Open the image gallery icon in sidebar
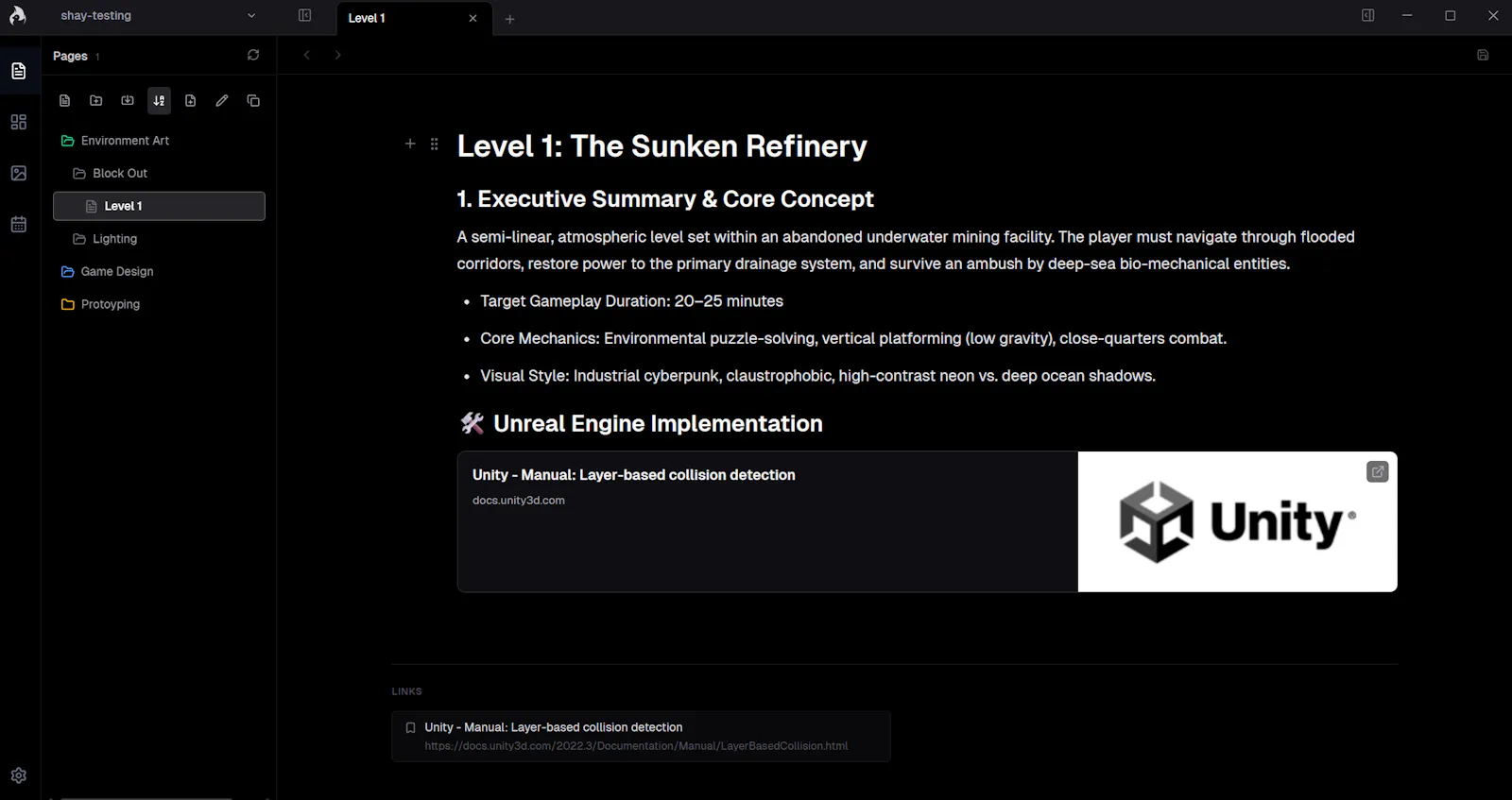 (x=19, y=173)
